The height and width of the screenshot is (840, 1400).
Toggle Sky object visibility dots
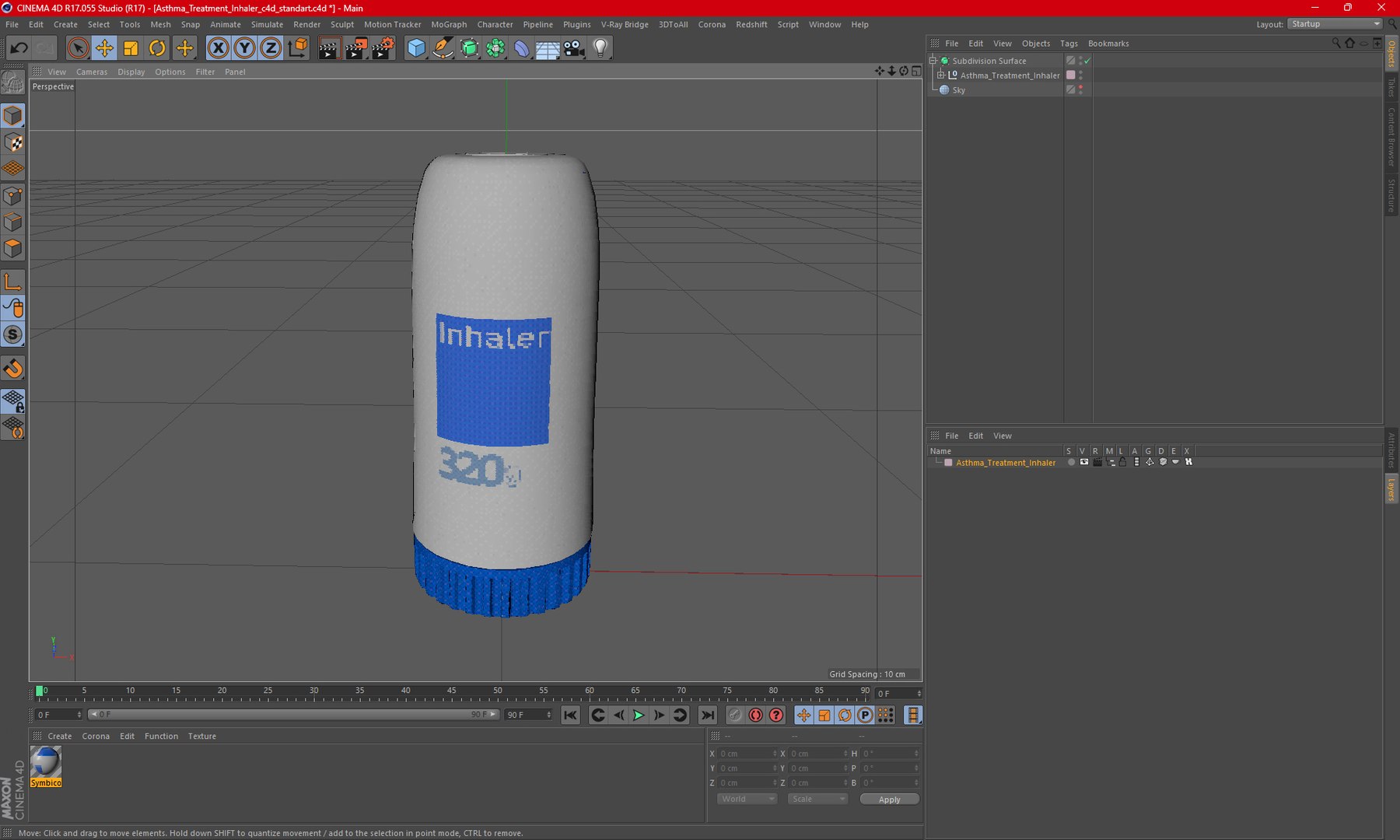point(1080,90)
